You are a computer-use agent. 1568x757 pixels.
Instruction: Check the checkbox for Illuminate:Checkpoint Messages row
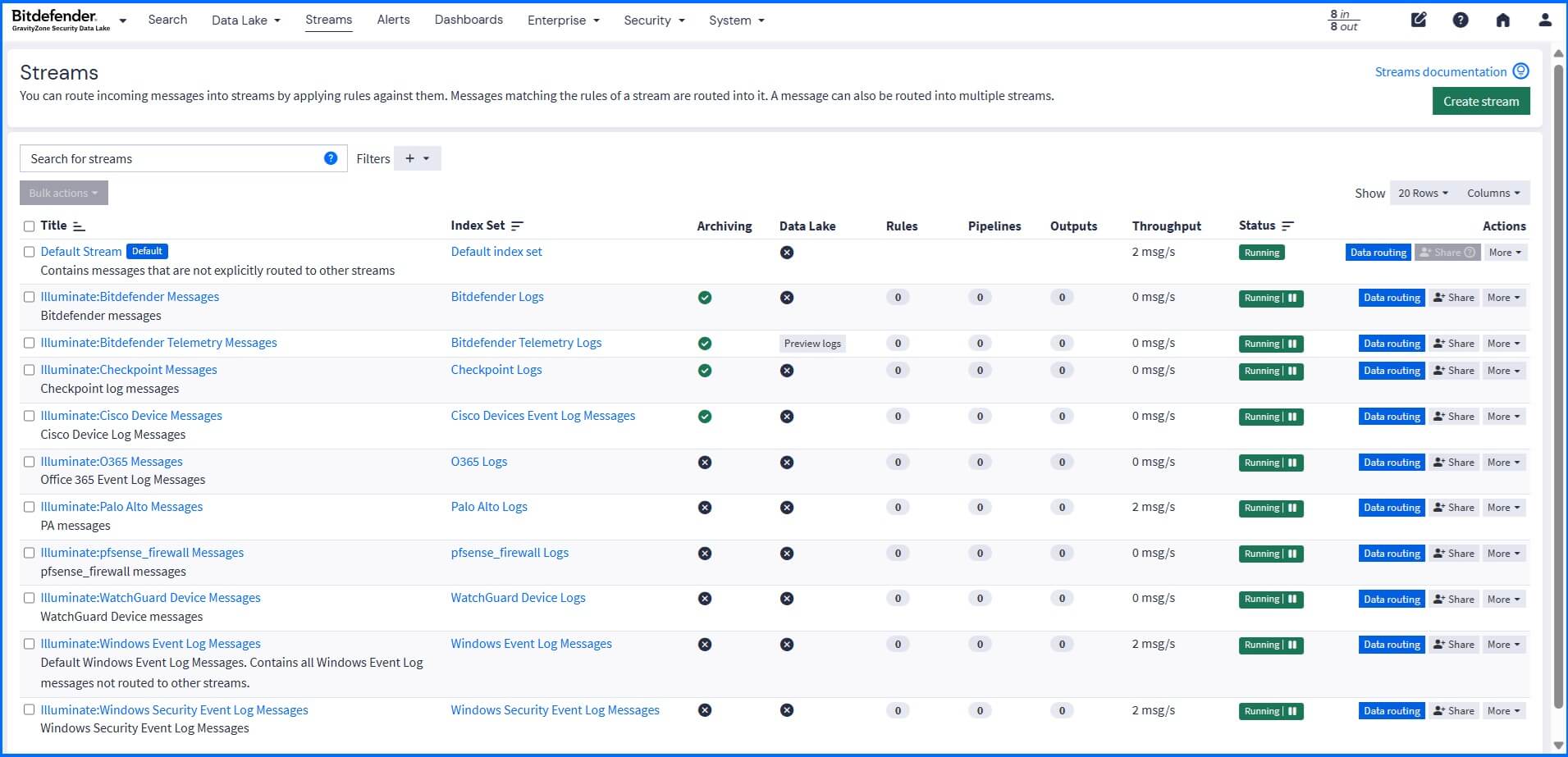30,370
